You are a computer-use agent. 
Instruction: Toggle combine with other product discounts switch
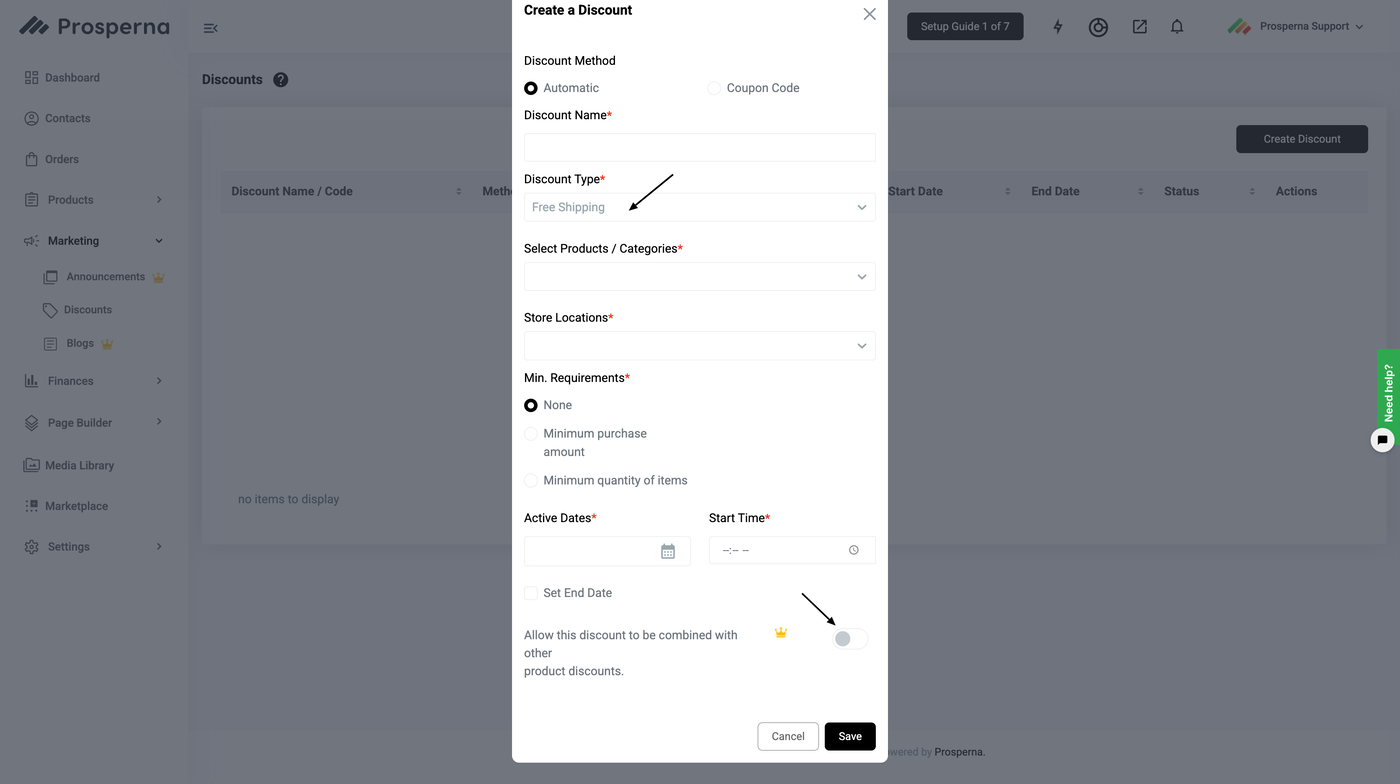(x=850, y=638)
